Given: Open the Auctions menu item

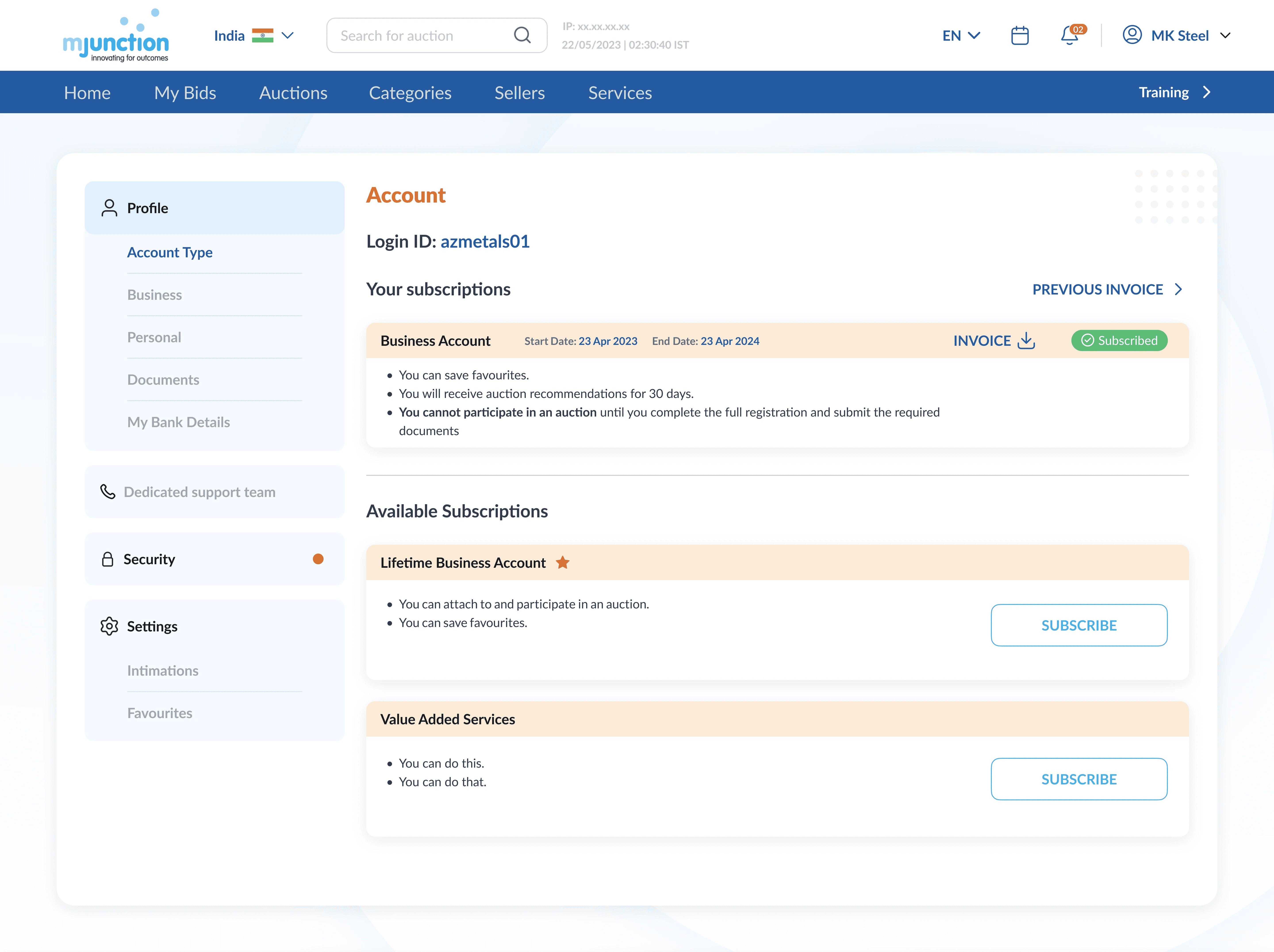Looking at the screenshot, I should click(293, 93).
